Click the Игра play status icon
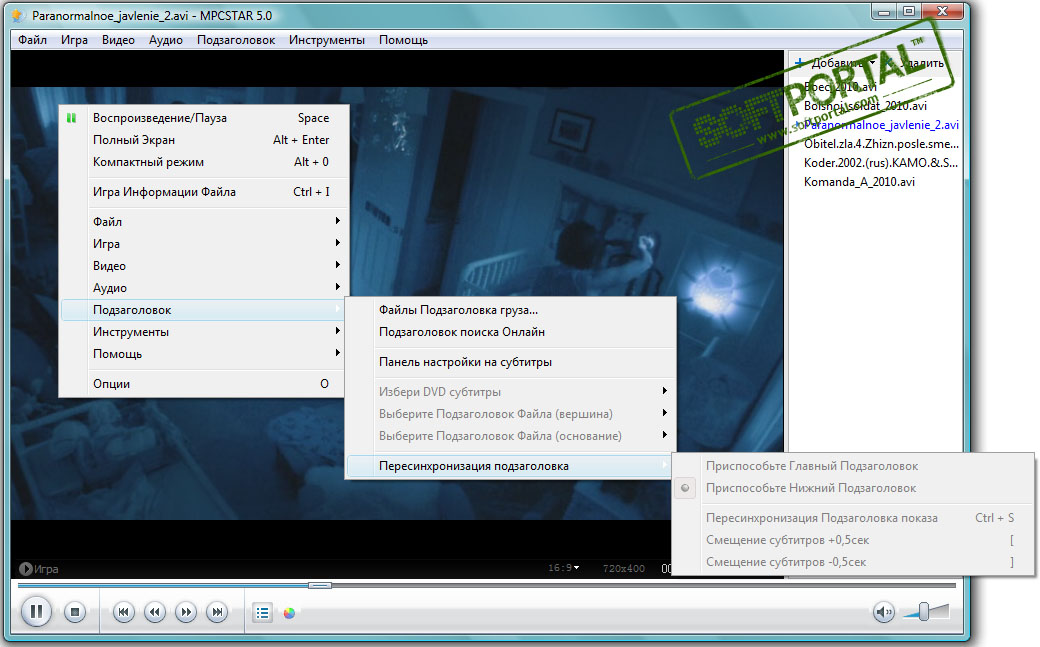1040x647 pixels. pyautogui.click(x=26, y=569)
